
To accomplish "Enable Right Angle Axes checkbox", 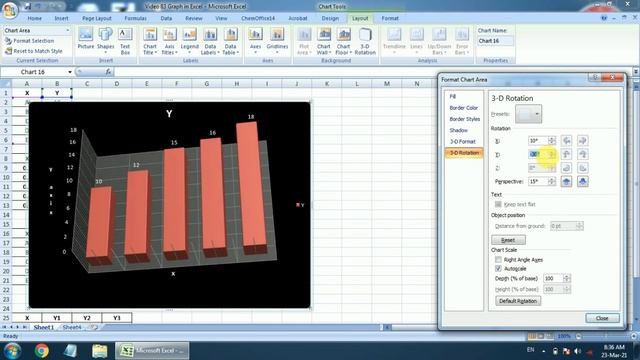I will 498,260.
